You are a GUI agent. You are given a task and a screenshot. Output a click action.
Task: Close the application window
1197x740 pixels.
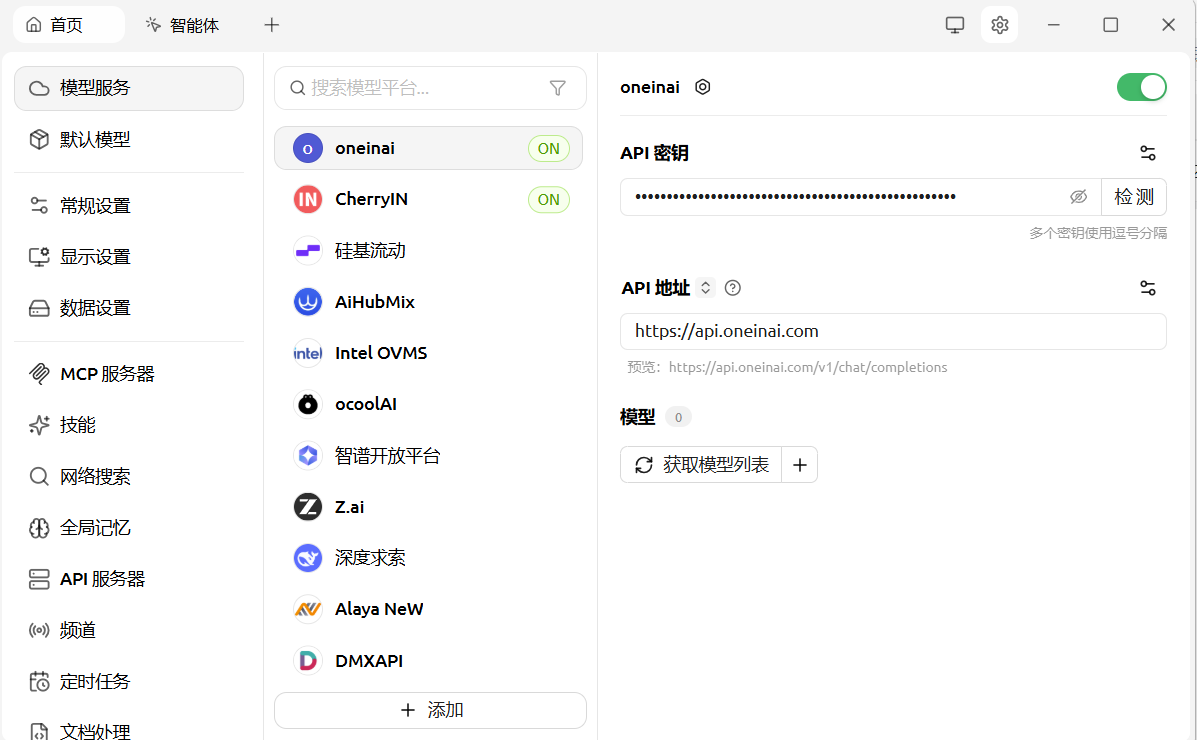(x=1168, y=25)
